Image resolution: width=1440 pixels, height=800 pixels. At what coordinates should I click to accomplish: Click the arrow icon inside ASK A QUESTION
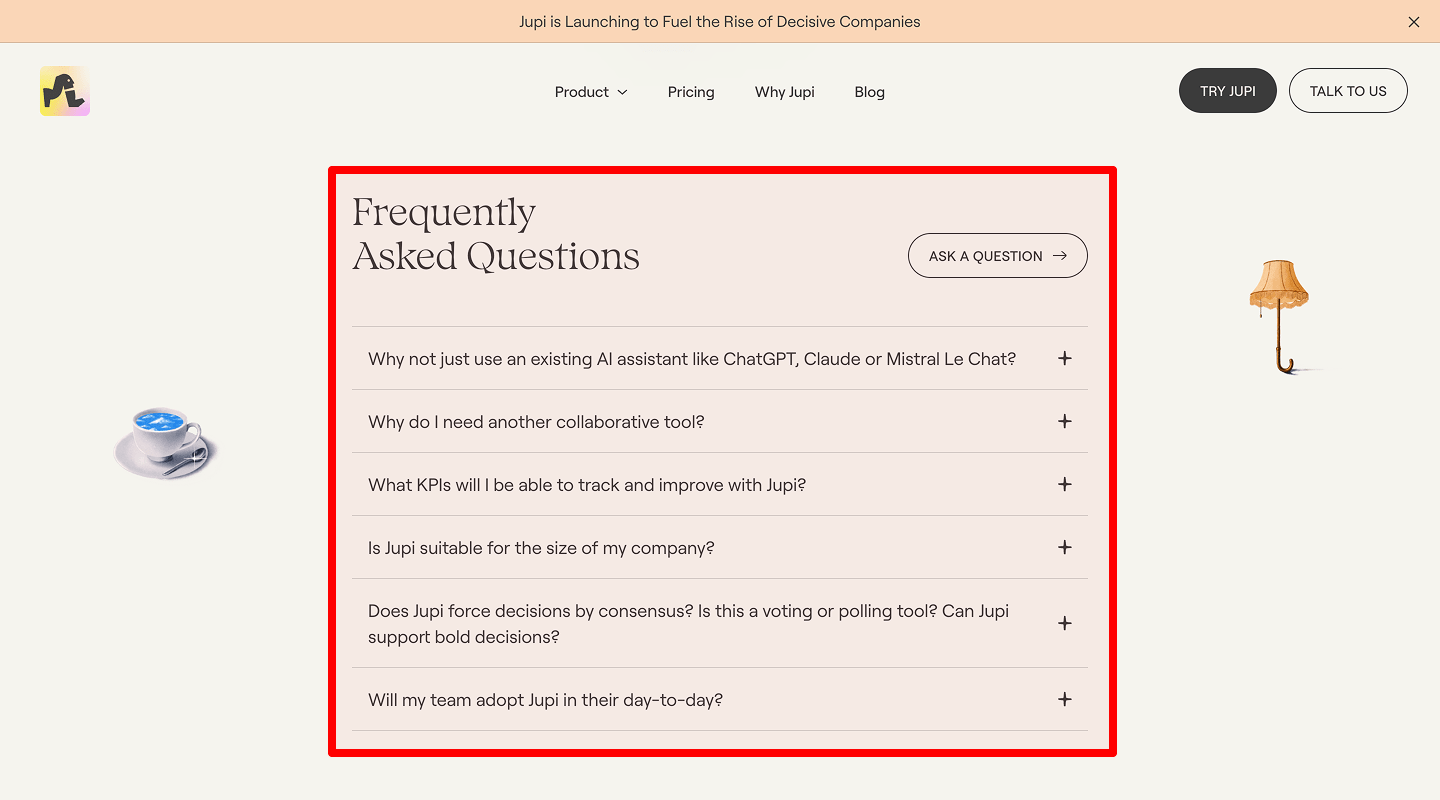pos(1058,255)
